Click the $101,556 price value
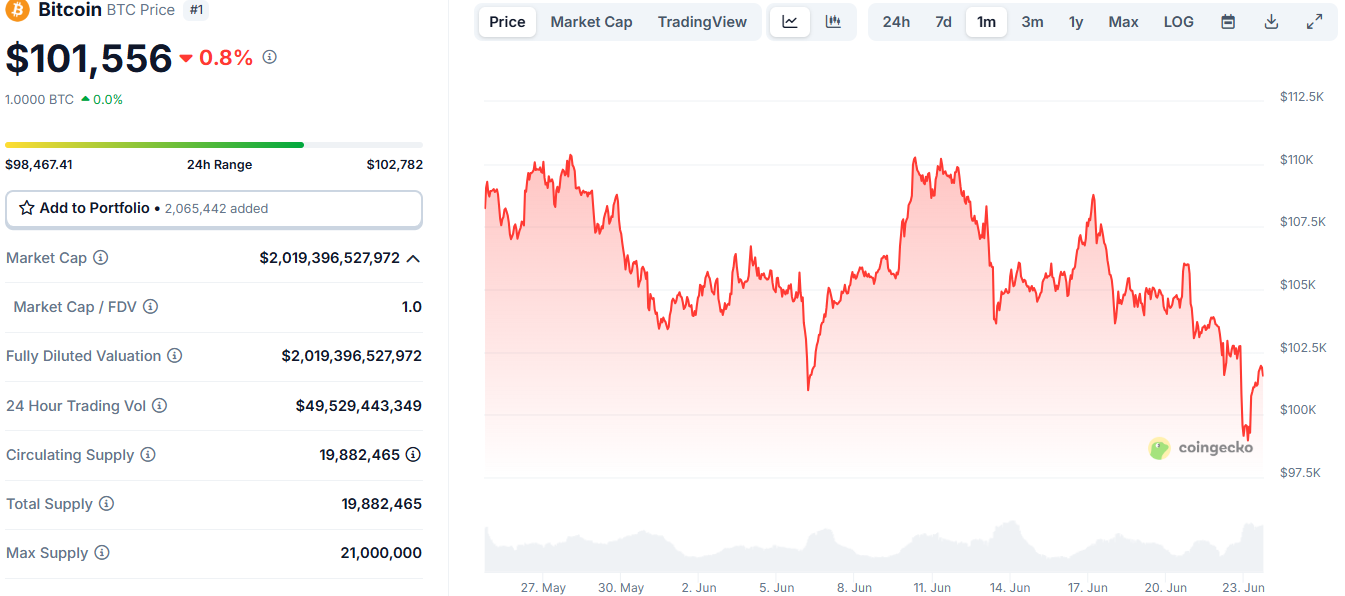Image resolution: width=1345 pixels, height=596 pixels. coord(89,58)
